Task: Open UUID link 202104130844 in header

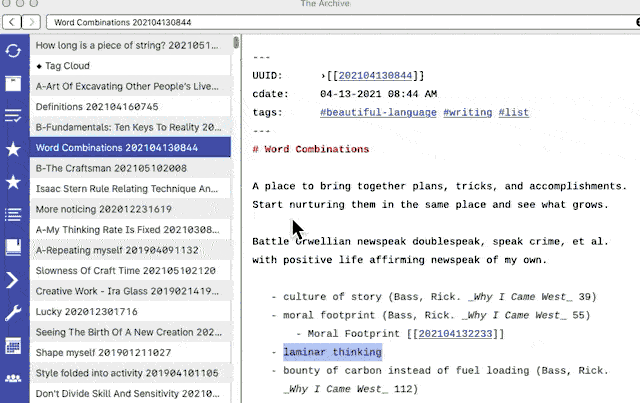Action: [x=375, y=76]
